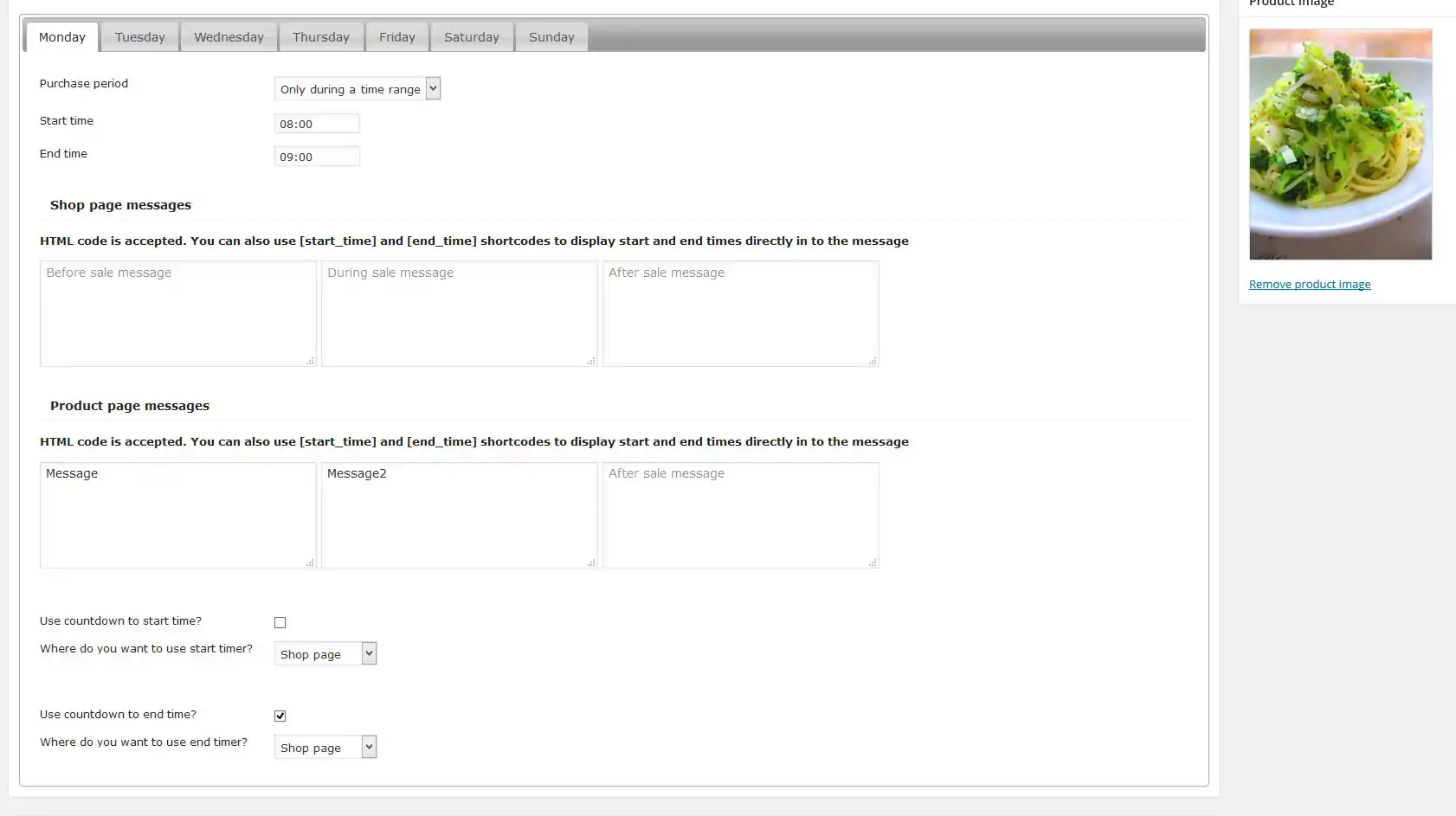The width and height of the screenshot is (1456, 816).
Task: Click the Message2 textarea
Action: (x=459, y=515)
